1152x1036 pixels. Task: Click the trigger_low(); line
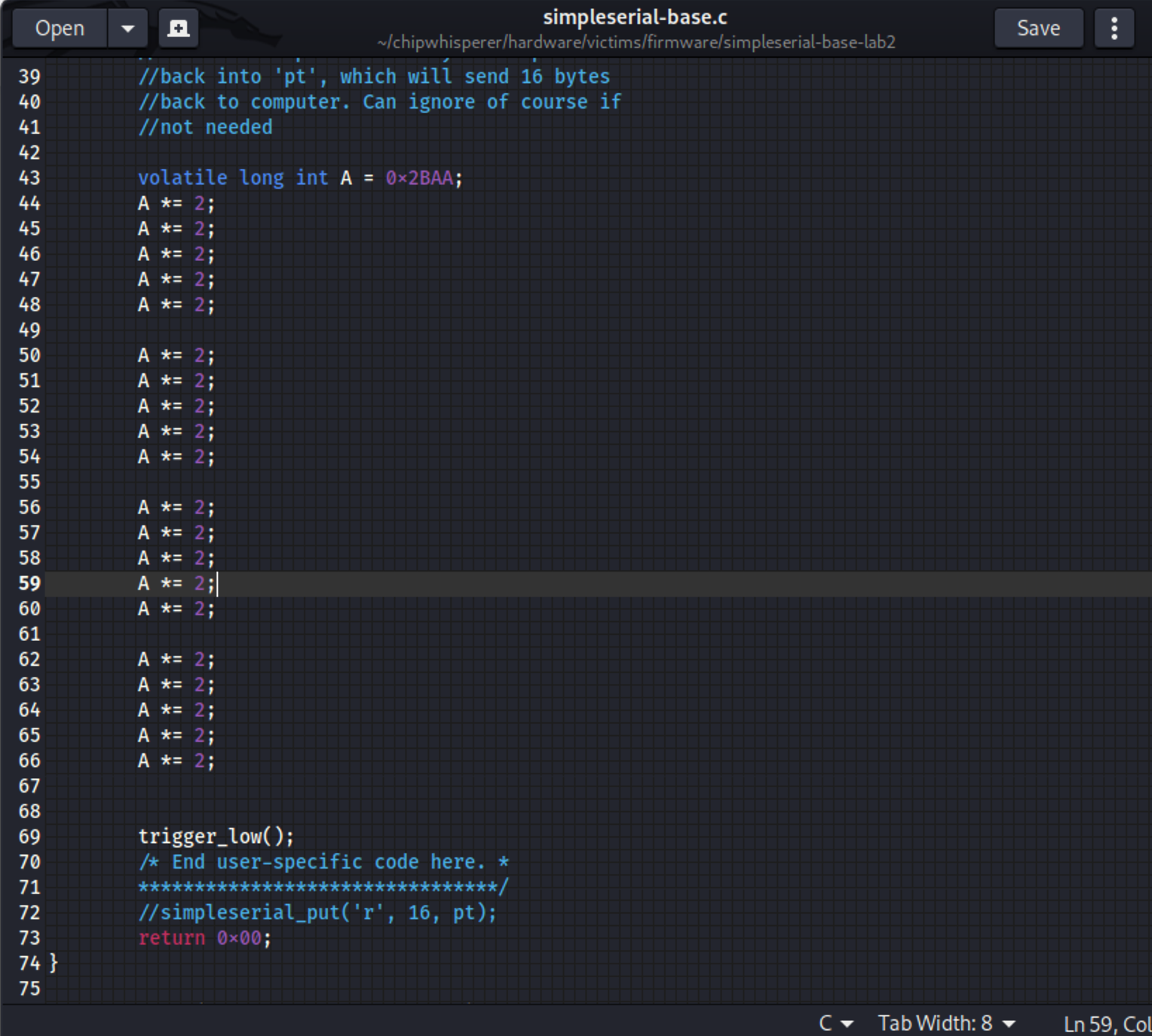(x=216, y=836)
